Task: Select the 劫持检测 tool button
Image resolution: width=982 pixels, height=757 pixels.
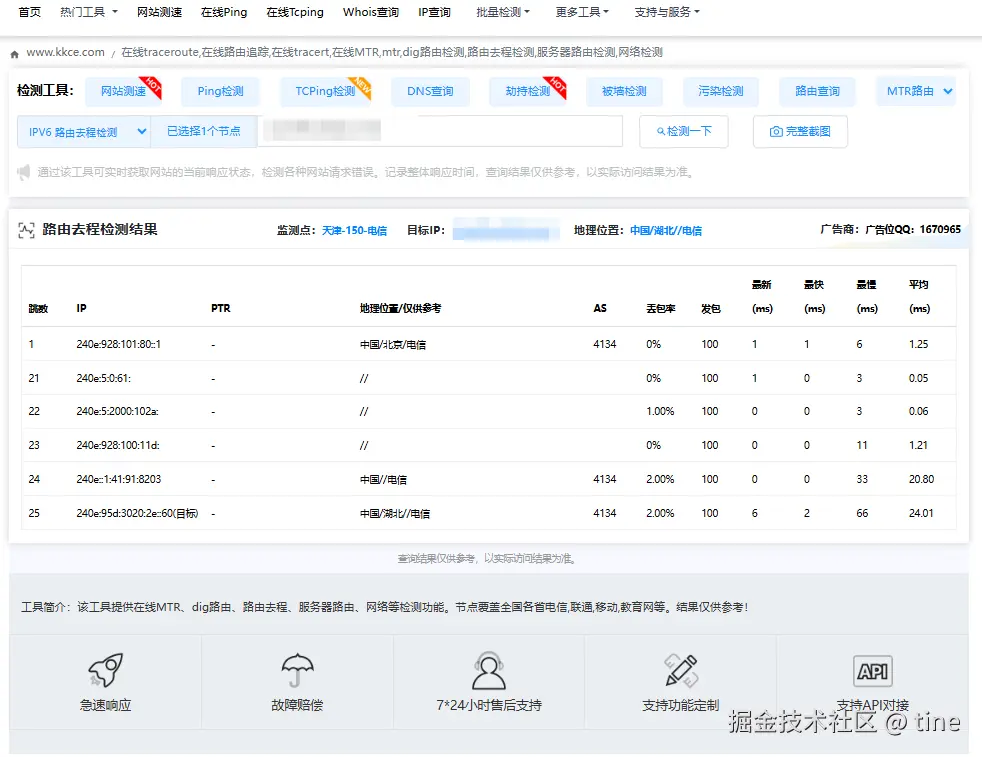Action: pyautogui.click(x=527, y=91)
